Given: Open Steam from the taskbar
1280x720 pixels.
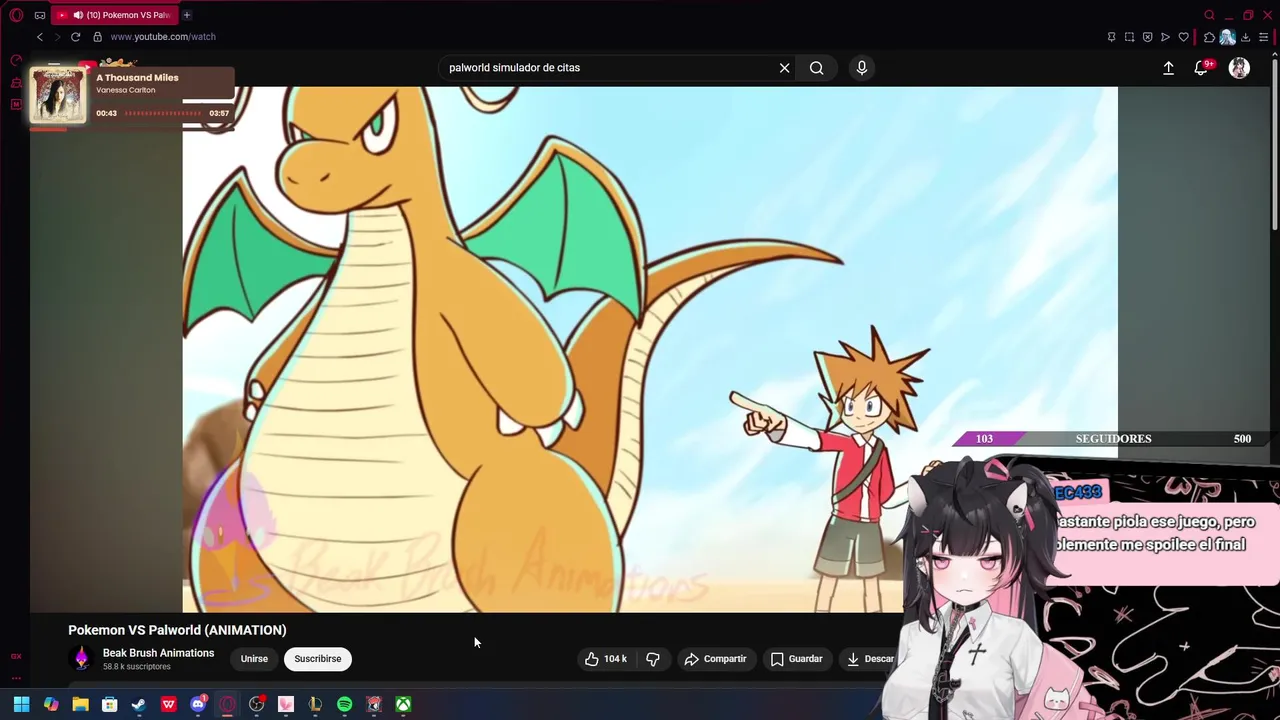Looking at the screenshot, I should click(139, 704).
